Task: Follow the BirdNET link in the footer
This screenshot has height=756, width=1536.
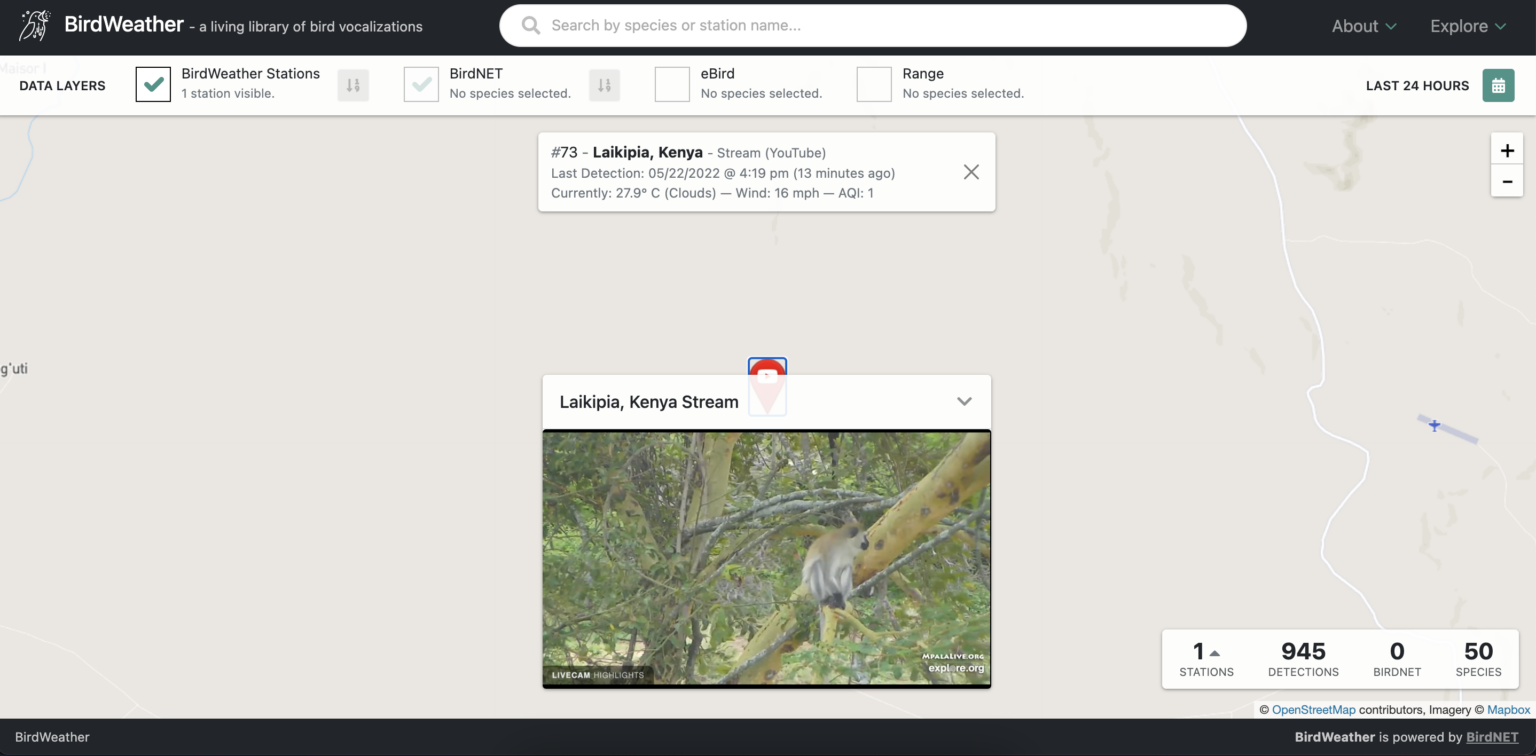Action: click(1491, 737)
